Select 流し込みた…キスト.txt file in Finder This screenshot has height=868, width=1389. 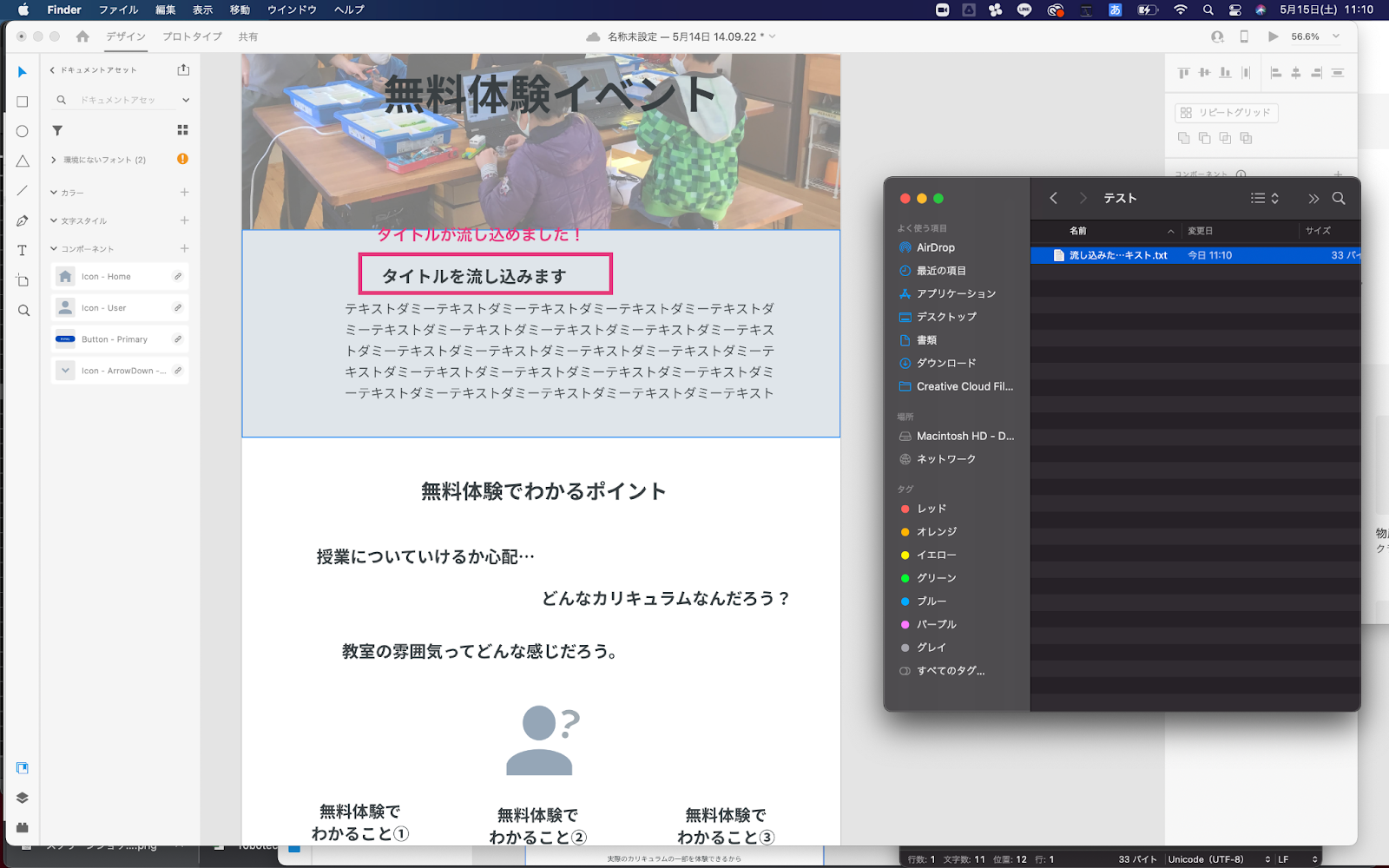coord(1195,255)
